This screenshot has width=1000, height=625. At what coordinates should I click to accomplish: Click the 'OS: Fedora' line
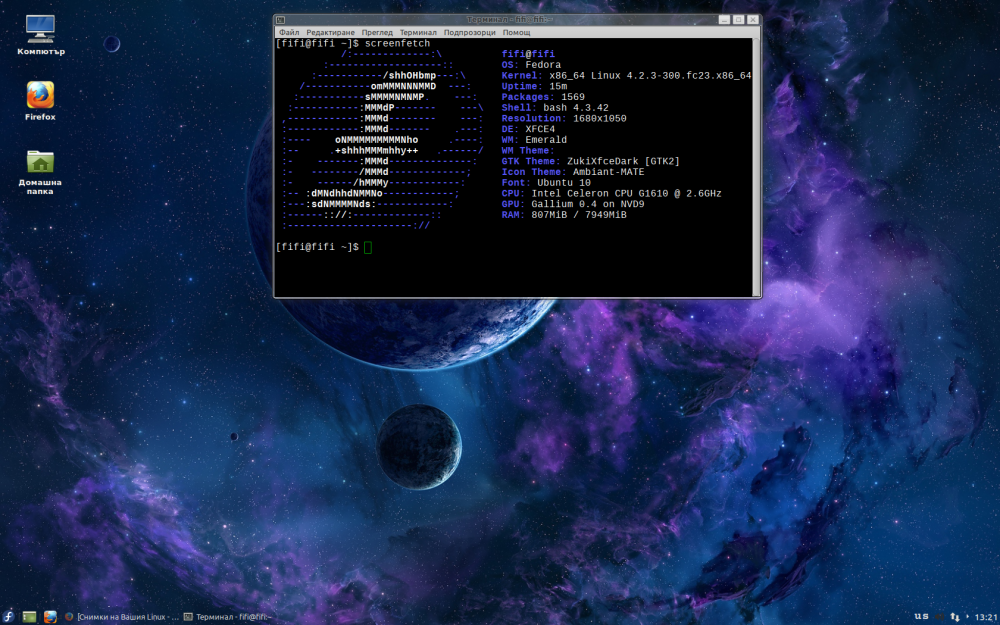(x=531, y=65)
